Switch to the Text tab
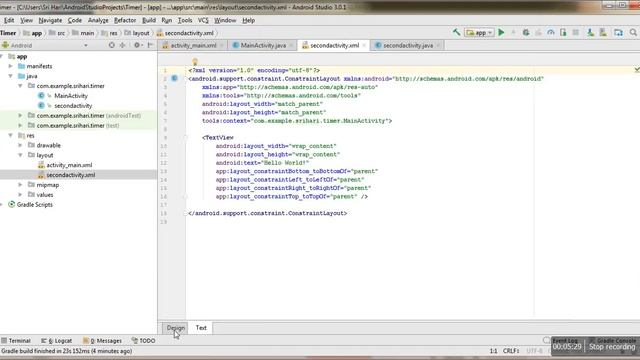This screenshot has width=640, height=360. 201,328
